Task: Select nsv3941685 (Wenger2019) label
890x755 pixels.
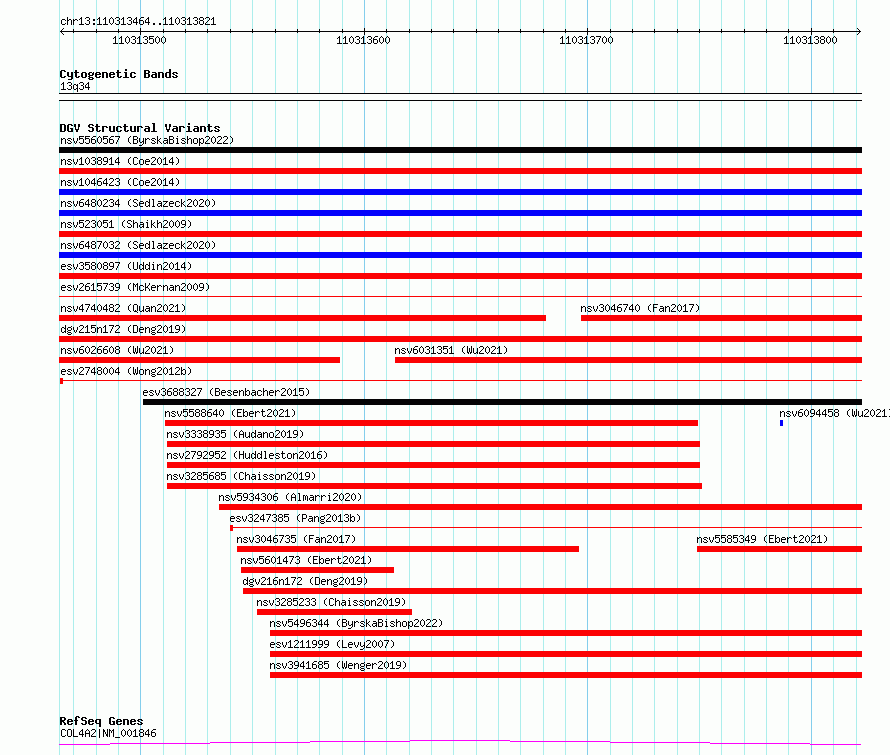Action: 338,665
